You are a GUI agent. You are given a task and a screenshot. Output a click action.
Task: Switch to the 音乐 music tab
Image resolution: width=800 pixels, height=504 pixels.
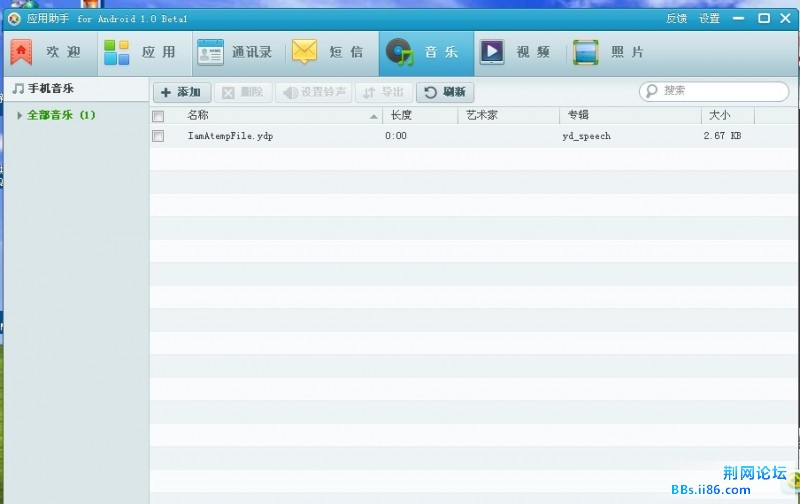pyautogui.click(x=422, y=52)
